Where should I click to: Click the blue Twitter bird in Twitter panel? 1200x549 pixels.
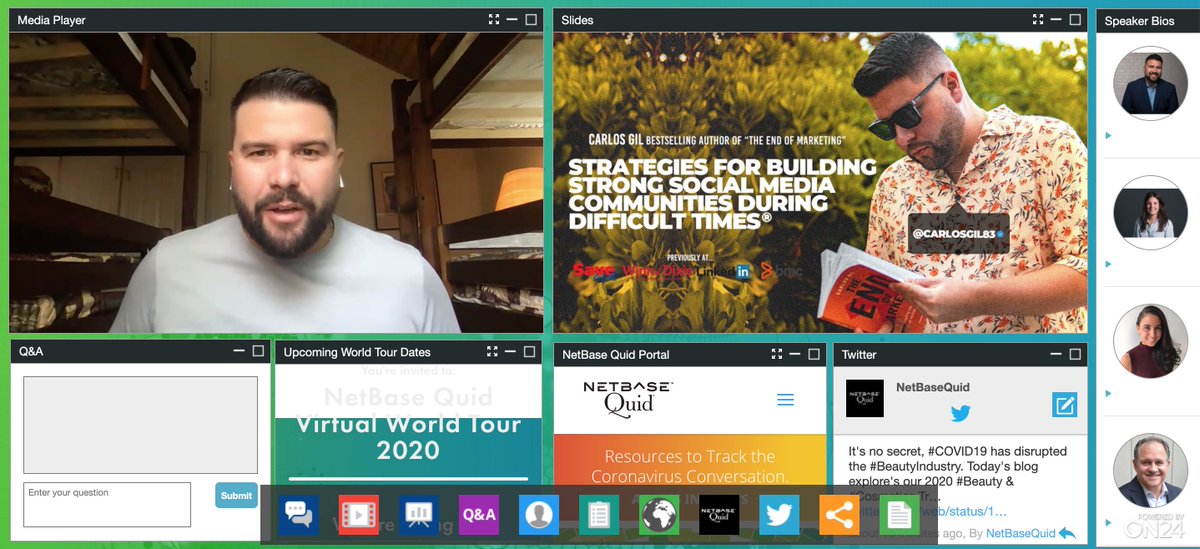coord(960,414)
